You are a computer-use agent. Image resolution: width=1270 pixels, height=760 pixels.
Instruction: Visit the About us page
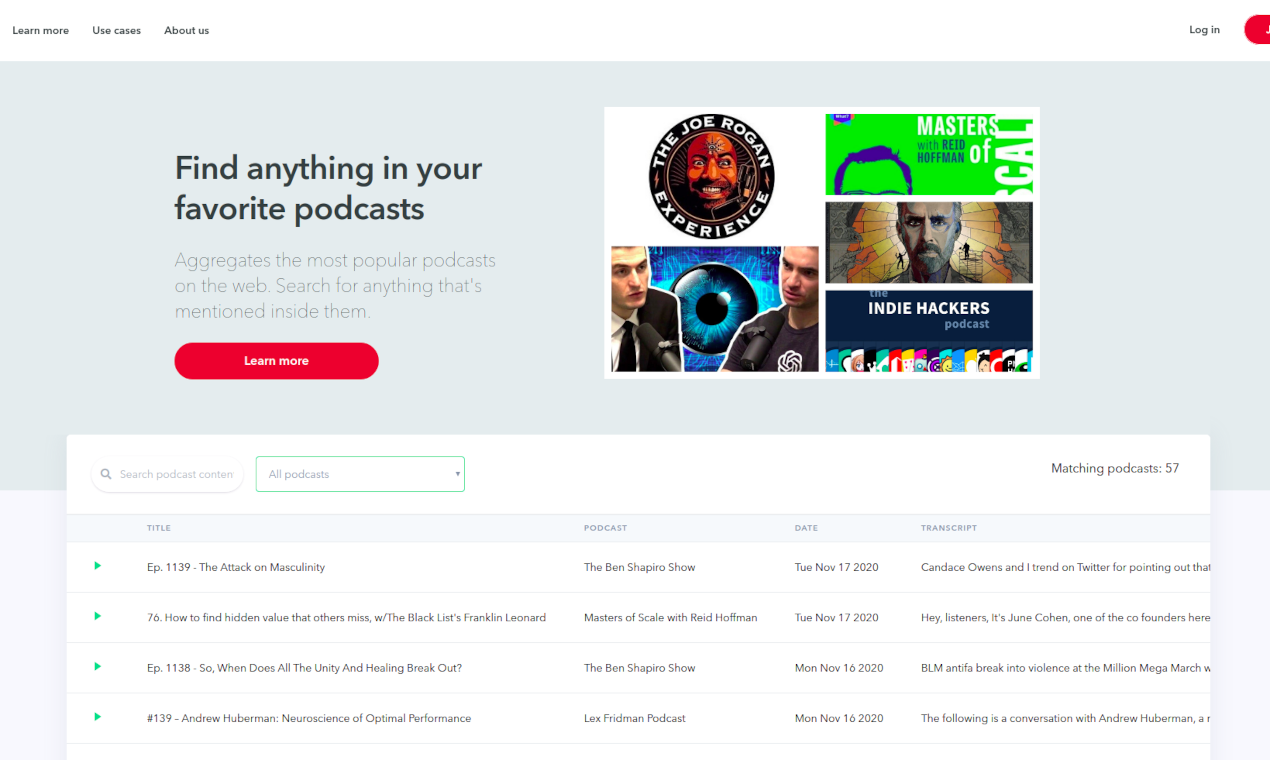(x=186, y=30)
